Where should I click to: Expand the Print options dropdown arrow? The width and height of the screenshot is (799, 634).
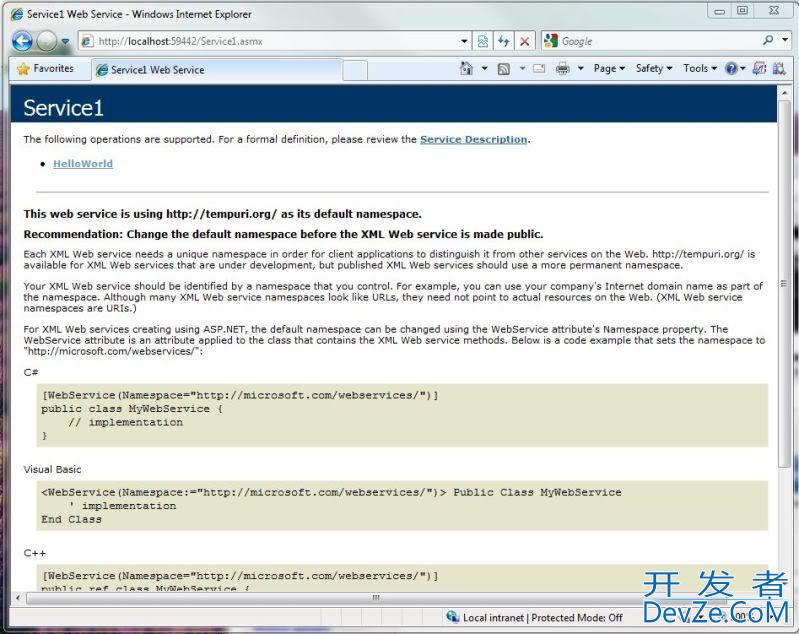(x=580, y=68)
